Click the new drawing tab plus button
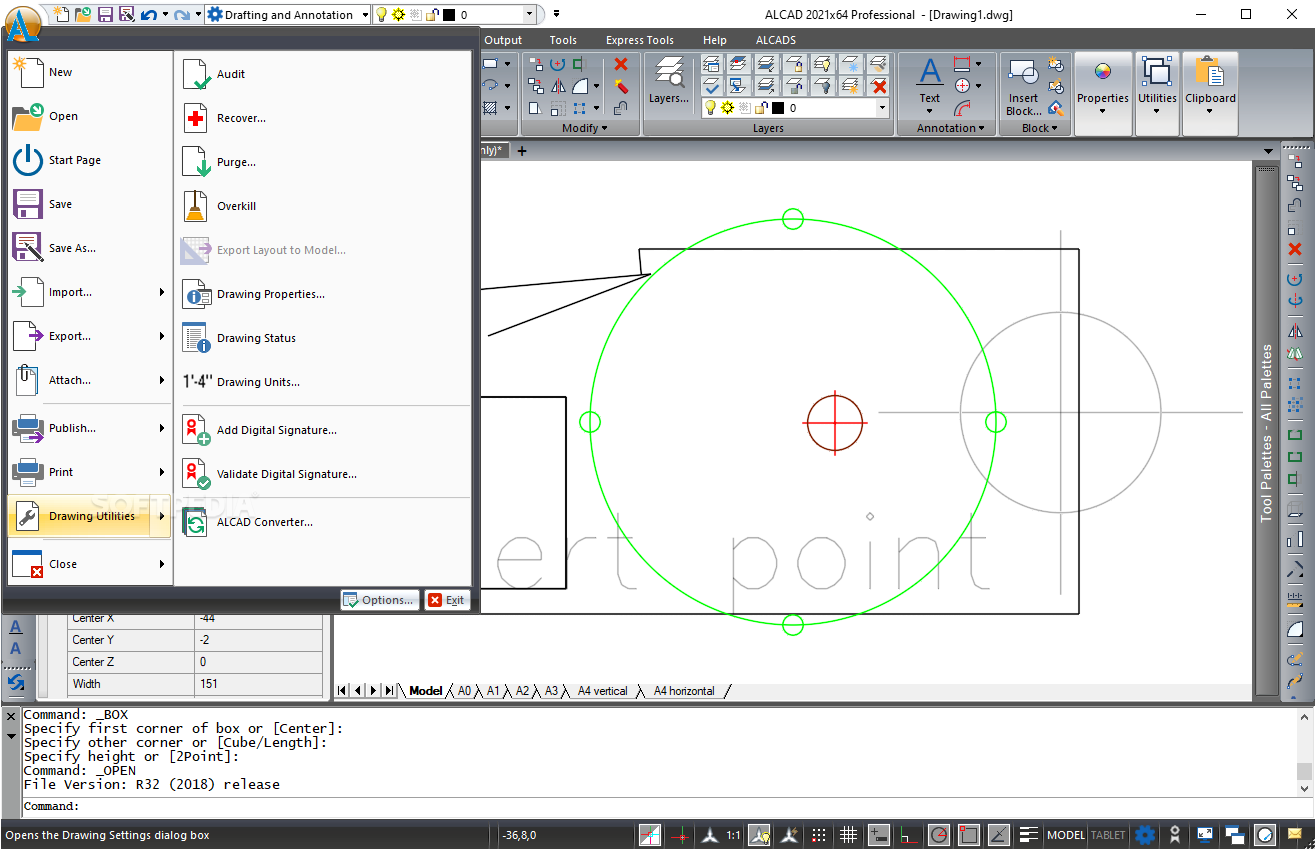 coord(521,151)
